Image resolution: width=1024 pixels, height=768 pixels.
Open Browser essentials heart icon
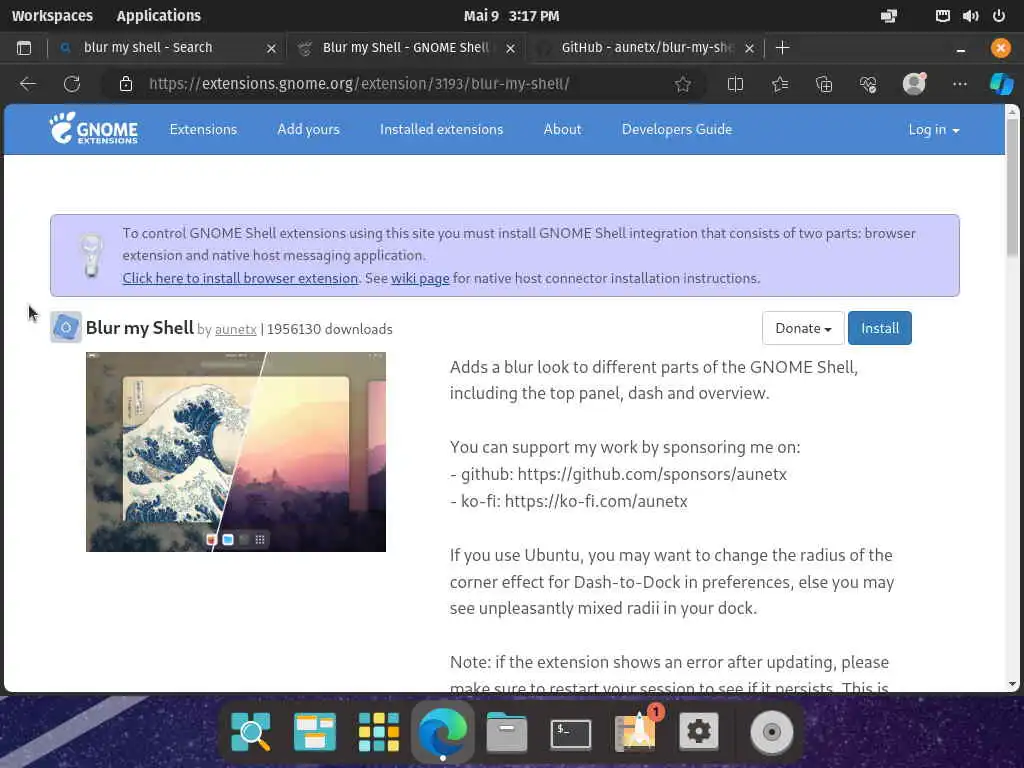(x=868, y=84)
